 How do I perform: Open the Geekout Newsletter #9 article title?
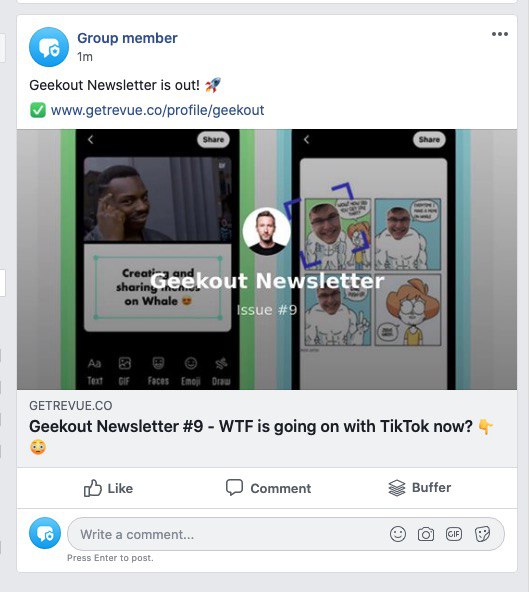pyautogui.click(x=261, y=436)
